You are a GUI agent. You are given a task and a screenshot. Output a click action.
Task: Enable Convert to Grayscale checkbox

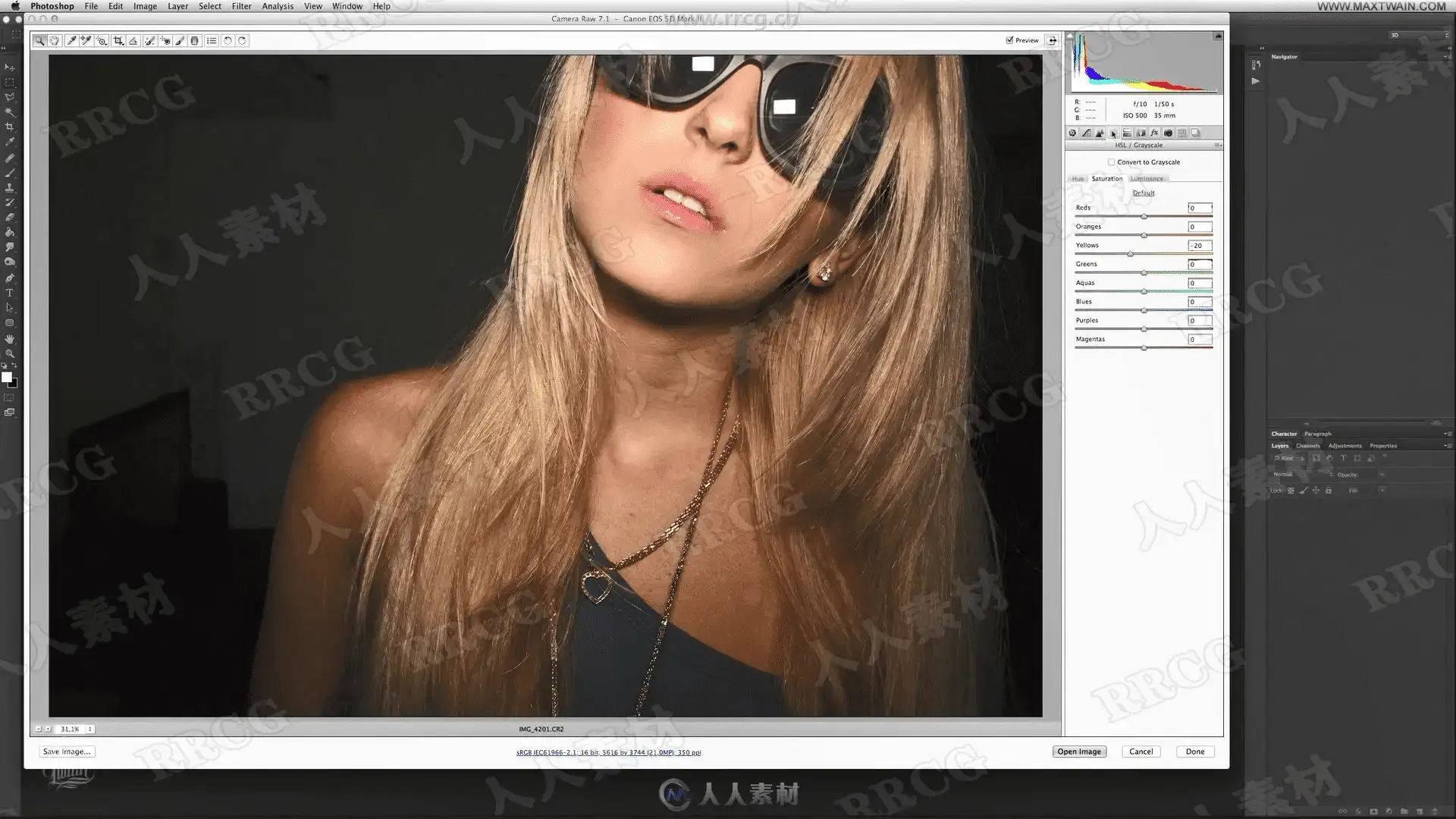[1111, 162]
